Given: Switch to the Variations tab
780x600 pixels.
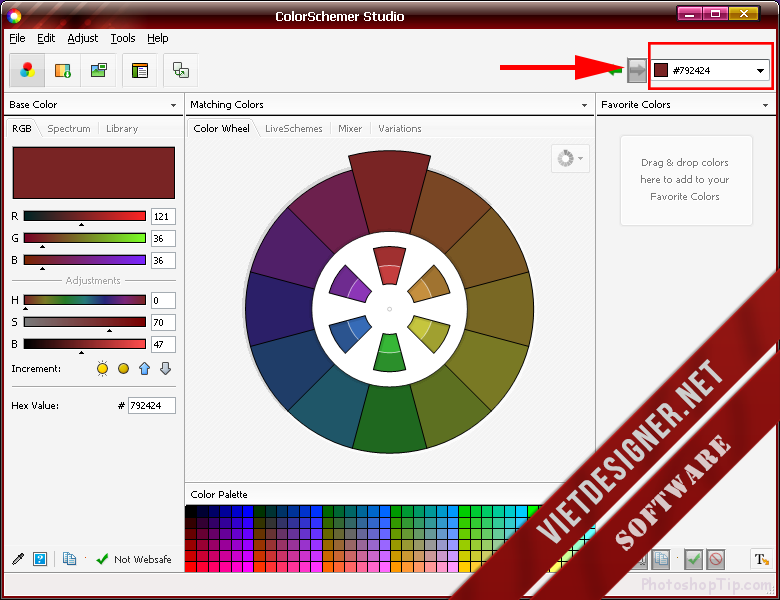Looking at the screenshot, I should (x=399, y=128).
